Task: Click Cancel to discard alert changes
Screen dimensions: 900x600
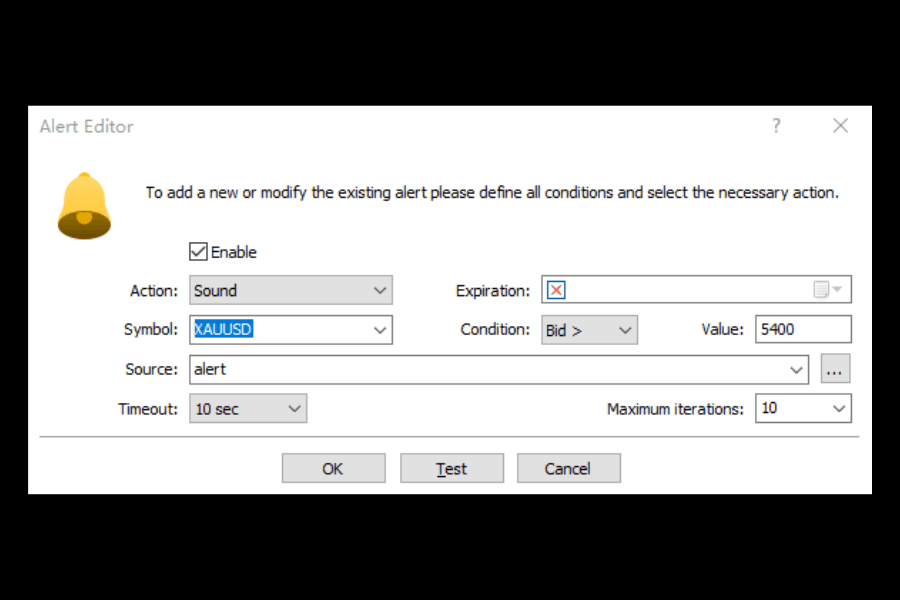Action: pyautogui.click(x=568, y=467)
